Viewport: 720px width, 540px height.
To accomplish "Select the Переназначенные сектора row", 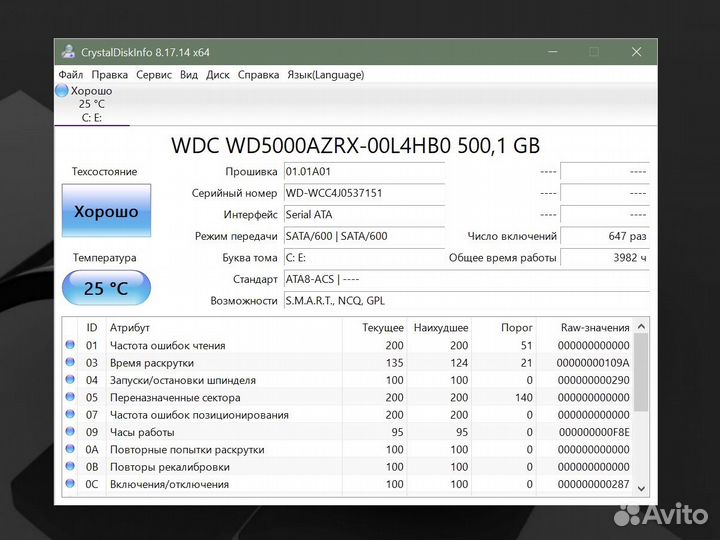I will coord(348,398).
